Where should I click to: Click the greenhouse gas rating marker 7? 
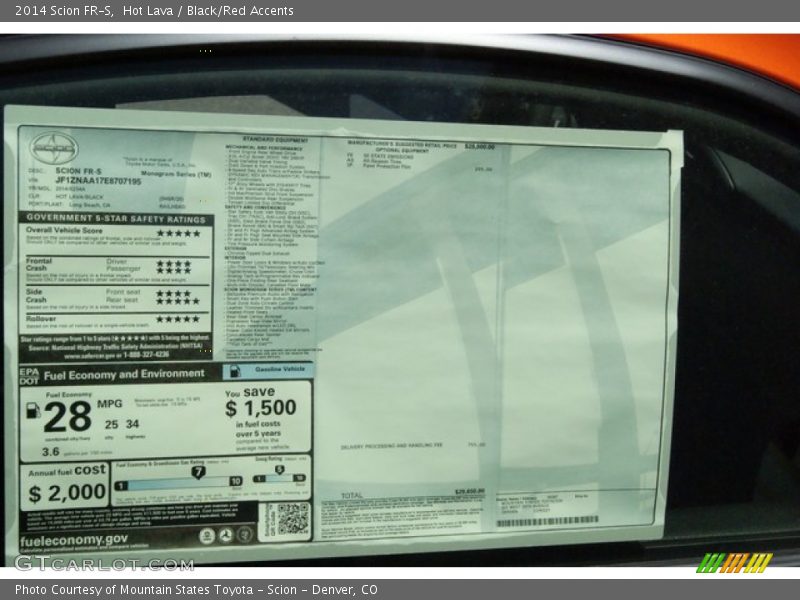click(198, 472)
